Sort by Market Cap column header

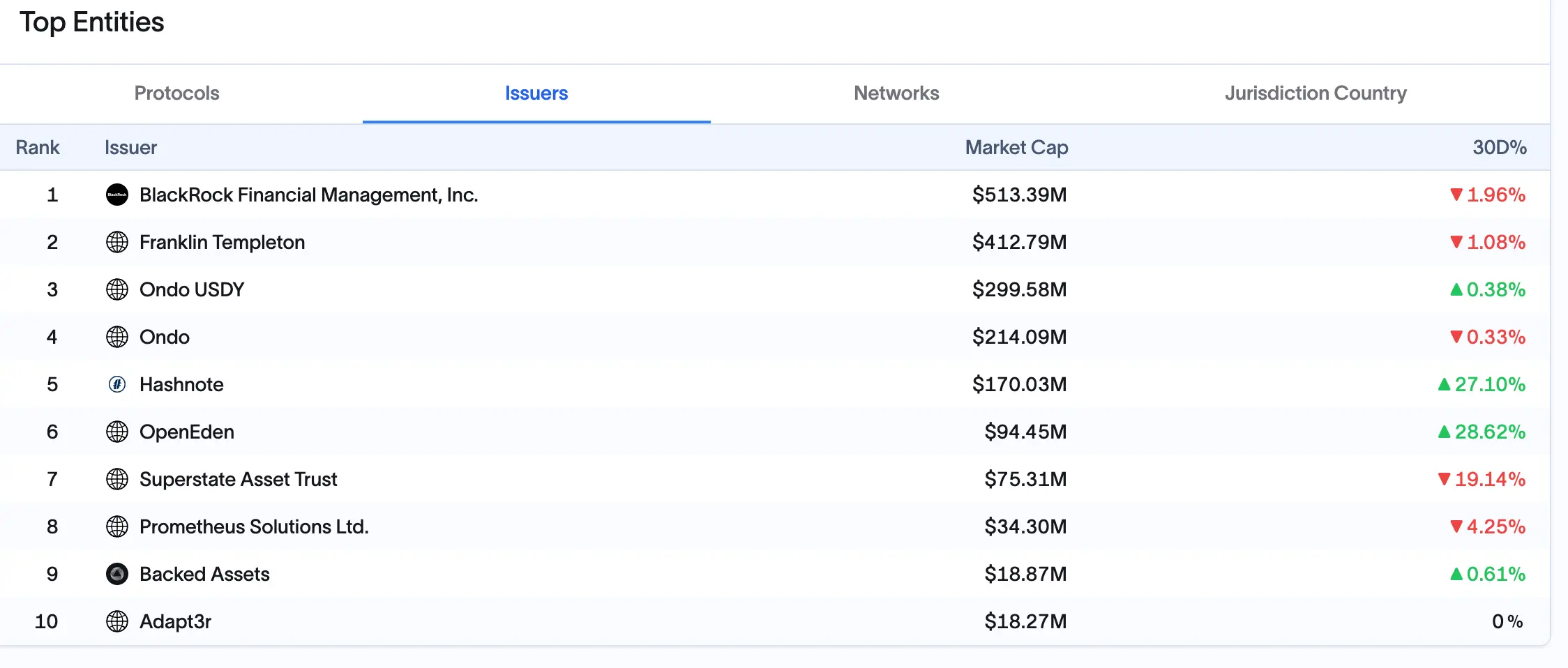pos(1016,148)
